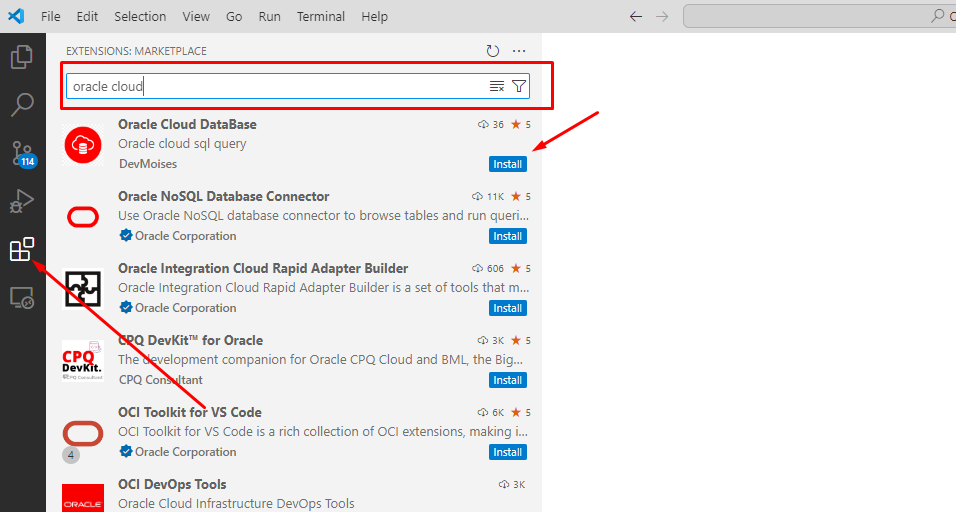The width and height of the screenshot is (956, 512).
Task: Open the Help menu
Action: click(x=374, y=16)
